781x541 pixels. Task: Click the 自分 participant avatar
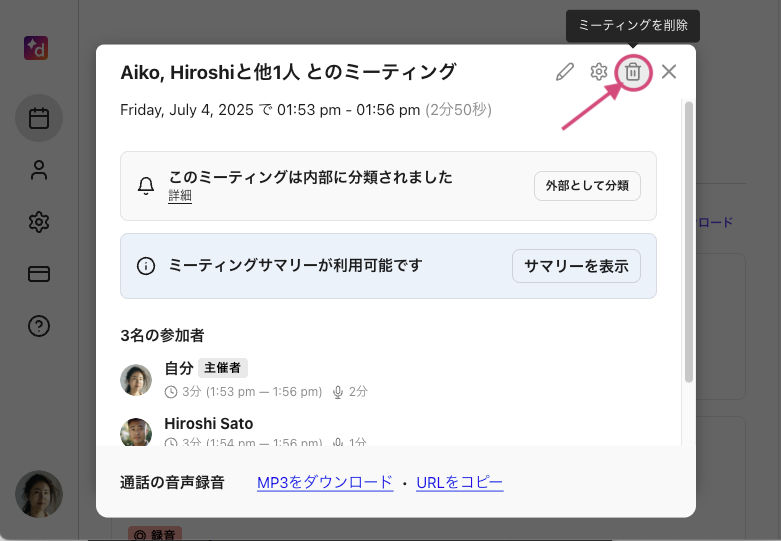click(x=136, y=379)
